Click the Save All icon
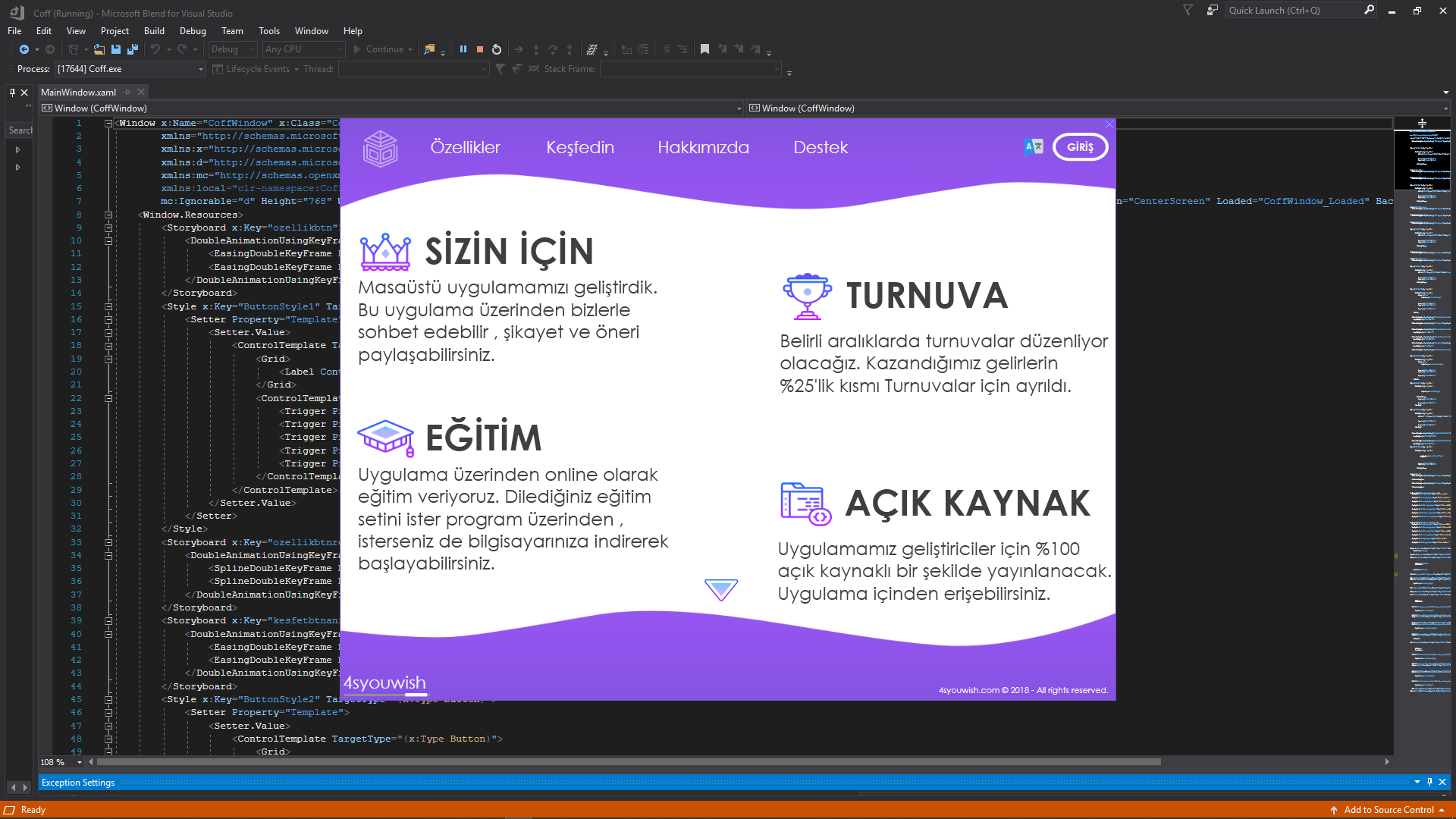 (x=133, y=49)
